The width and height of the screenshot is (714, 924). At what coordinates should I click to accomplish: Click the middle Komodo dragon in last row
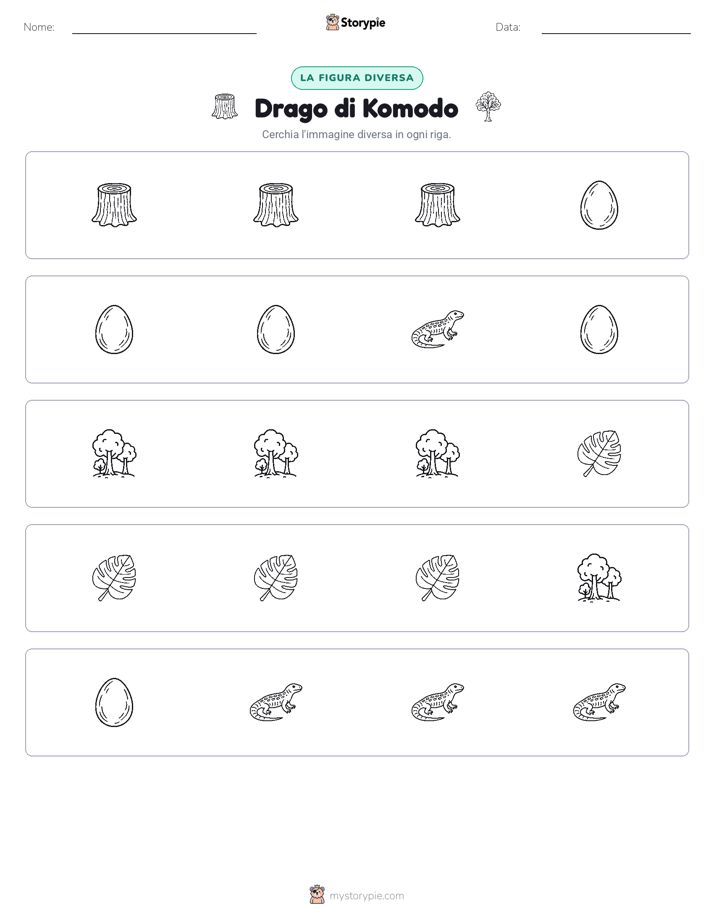click(437, 702)
